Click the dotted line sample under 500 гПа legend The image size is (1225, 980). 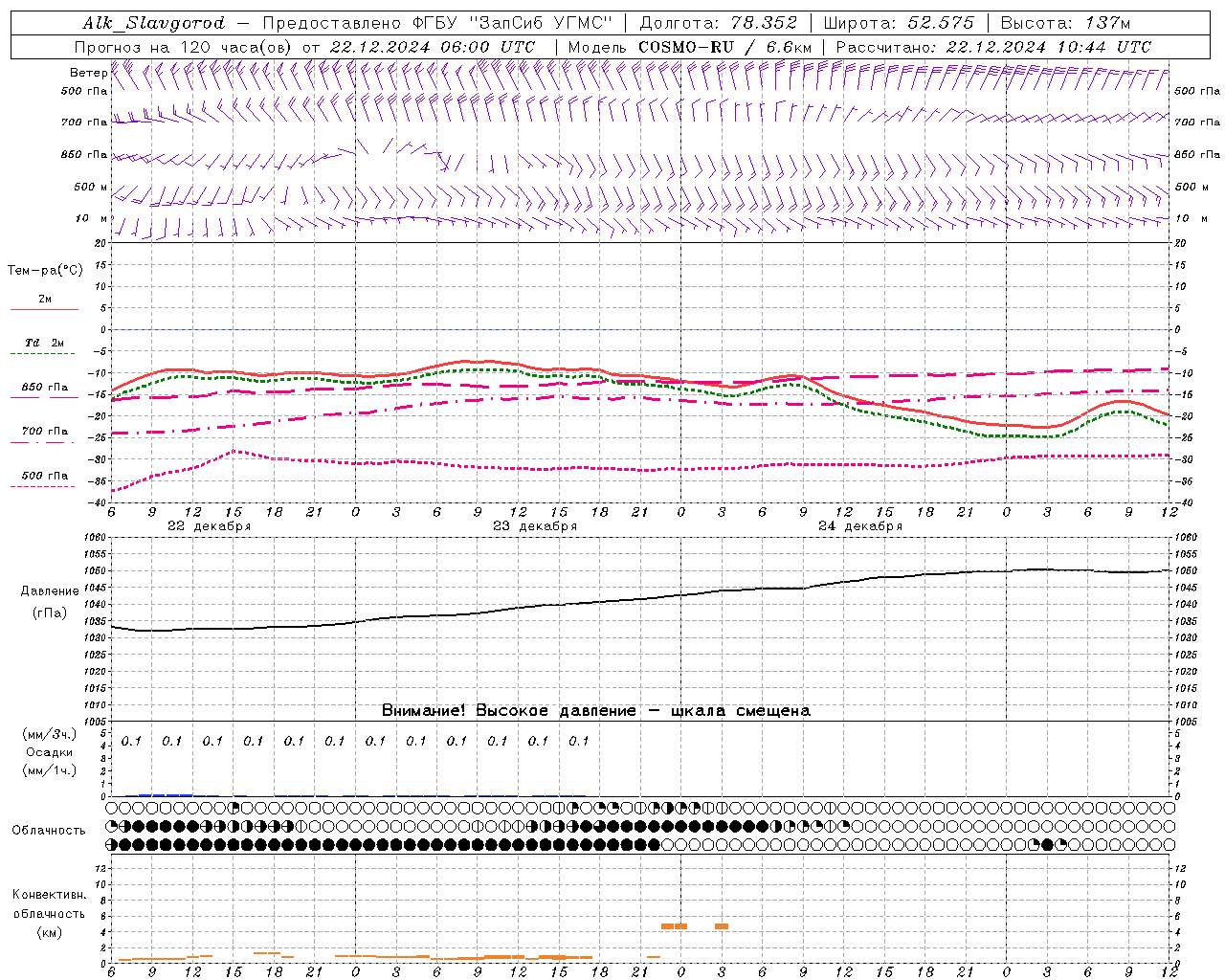click(x=42, y=487)
